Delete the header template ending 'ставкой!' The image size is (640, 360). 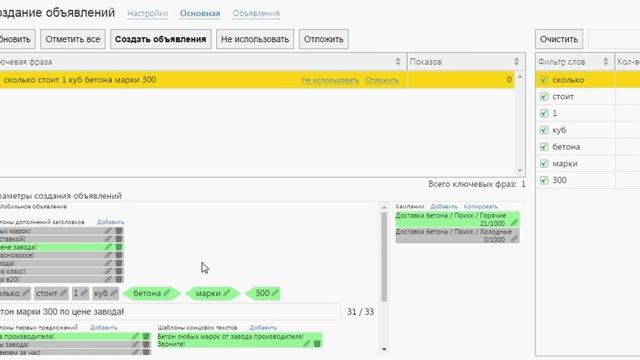tap(118, 239)
